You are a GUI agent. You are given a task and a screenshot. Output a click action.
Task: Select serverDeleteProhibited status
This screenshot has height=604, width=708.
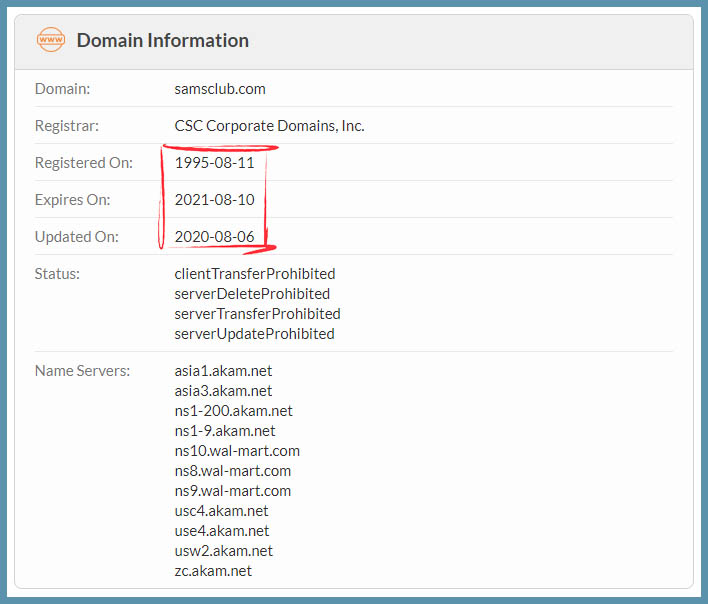pos(252,294)
